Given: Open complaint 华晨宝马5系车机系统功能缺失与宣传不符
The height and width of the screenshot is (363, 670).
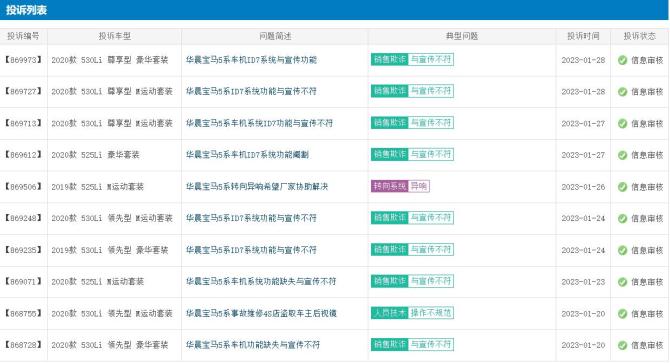Looking at the screenshot, I should (x=261, y=281).
